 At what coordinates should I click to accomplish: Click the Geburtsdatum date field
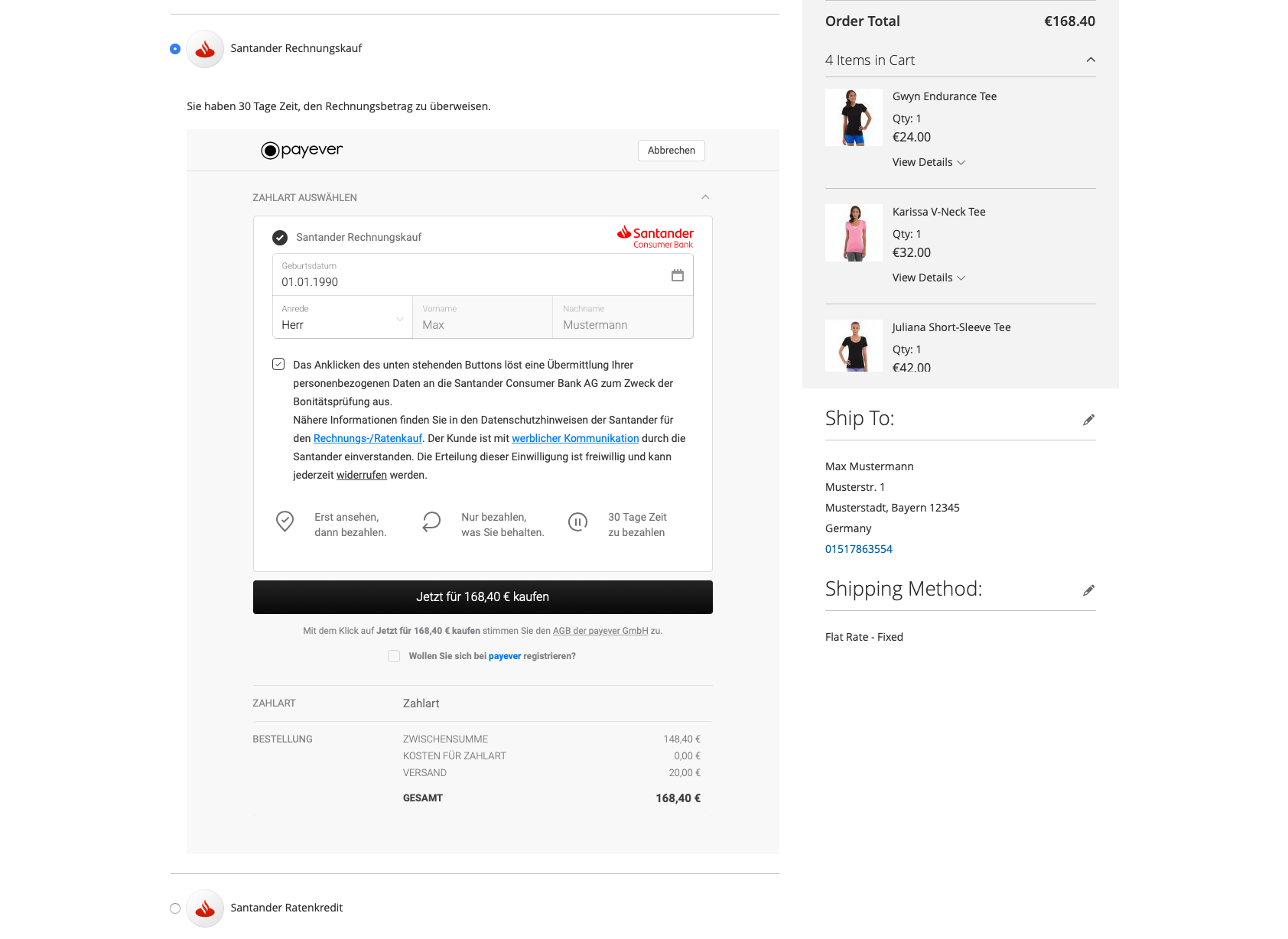click(483, 275)
